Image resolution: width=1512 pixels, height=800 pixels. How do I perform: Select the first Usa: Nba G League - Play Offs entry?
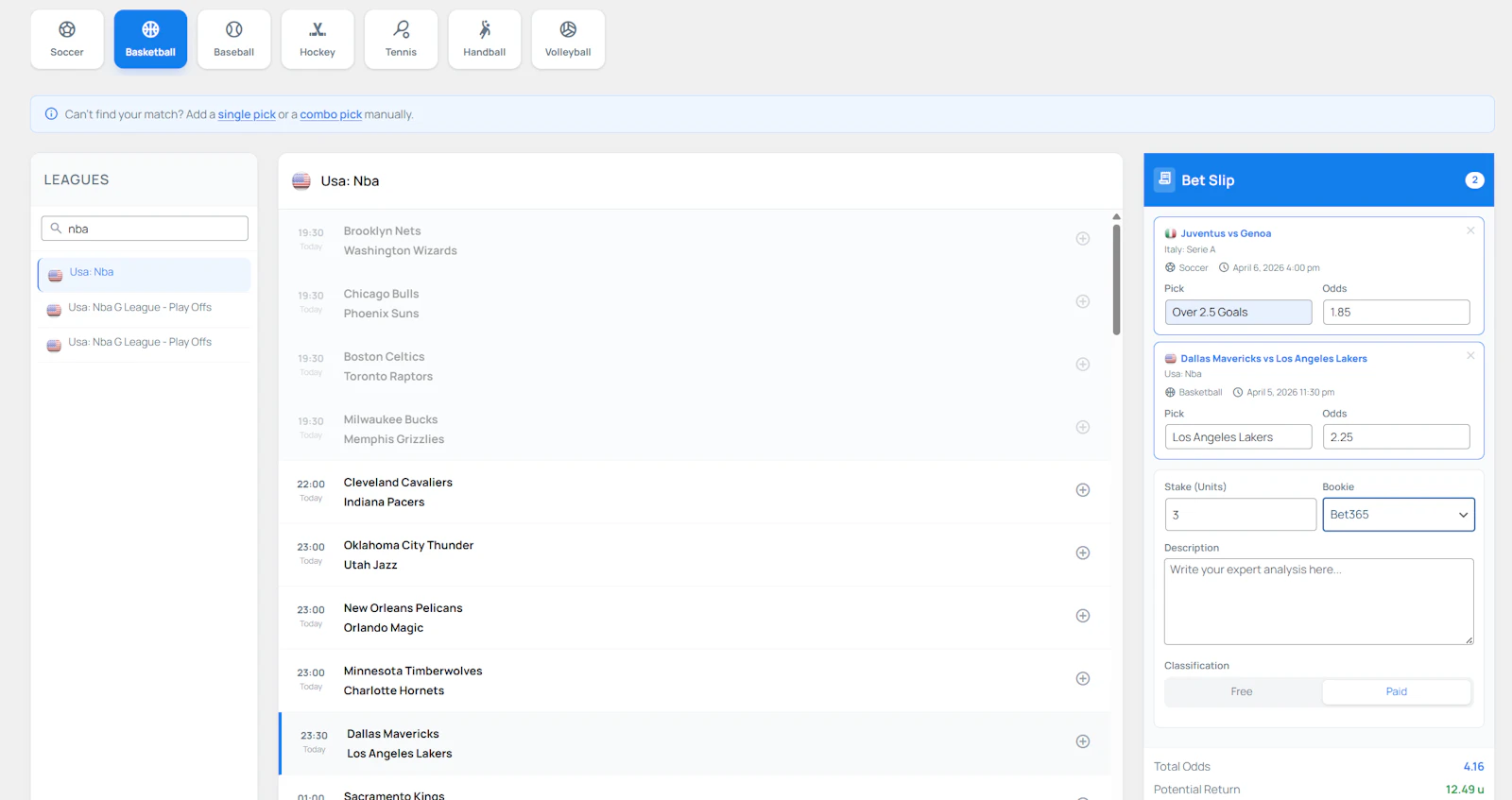pos(144,308)
